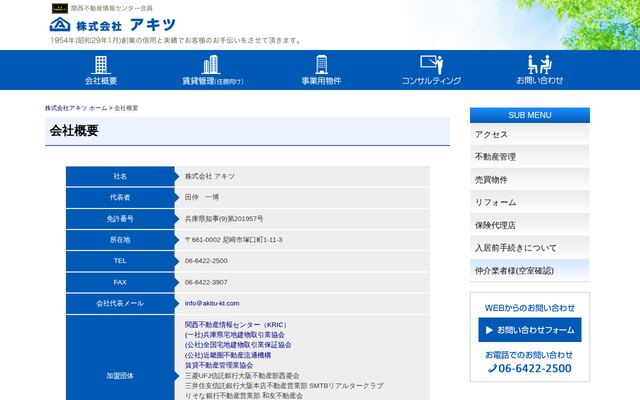Open コンサルティング presenter icon
This screenshot has height=400, width=640.
[x=431, y=64]
